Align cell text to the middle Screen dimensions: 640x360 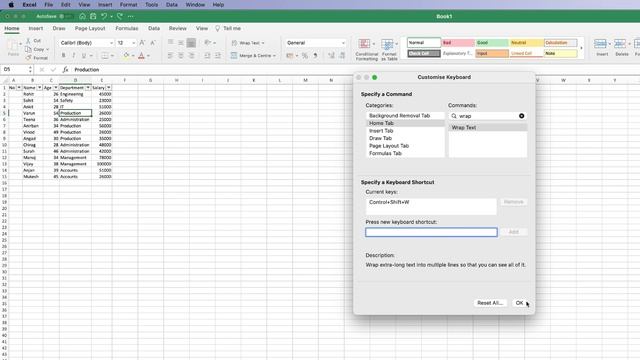coord(181,42)
